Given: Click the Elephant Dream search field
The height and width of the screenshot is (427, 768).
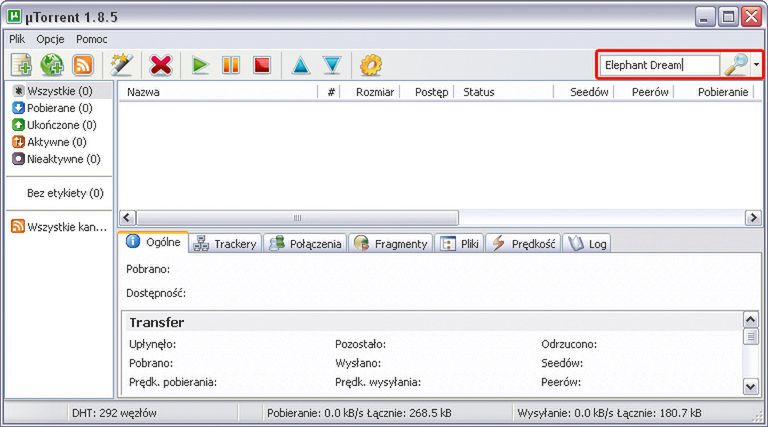Looking at the screenshot, I should (x=660, y=65).
